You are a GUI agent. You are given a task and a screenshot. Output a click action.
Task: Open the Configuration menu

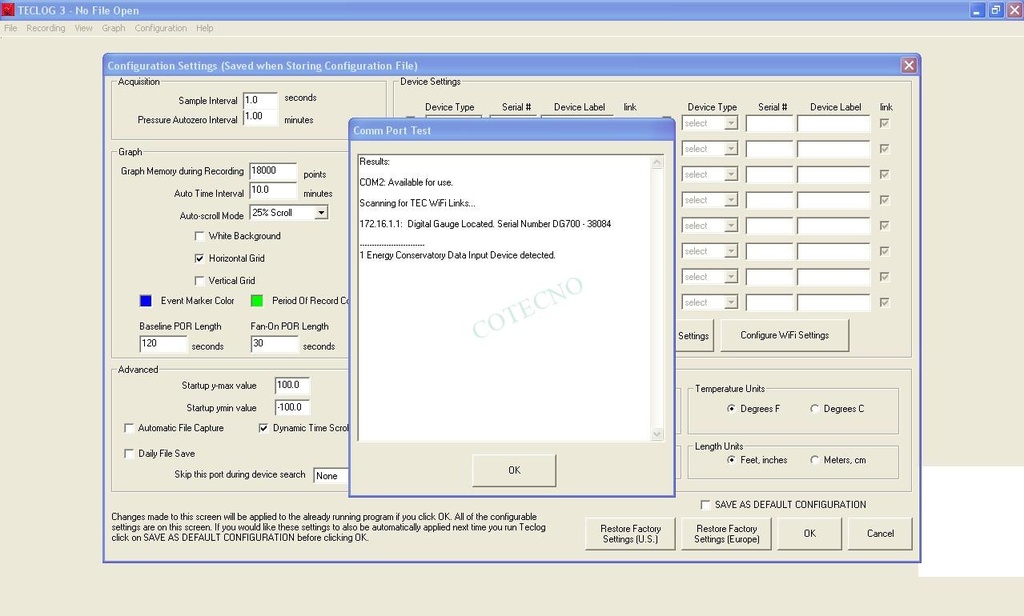tap(160, 28)
